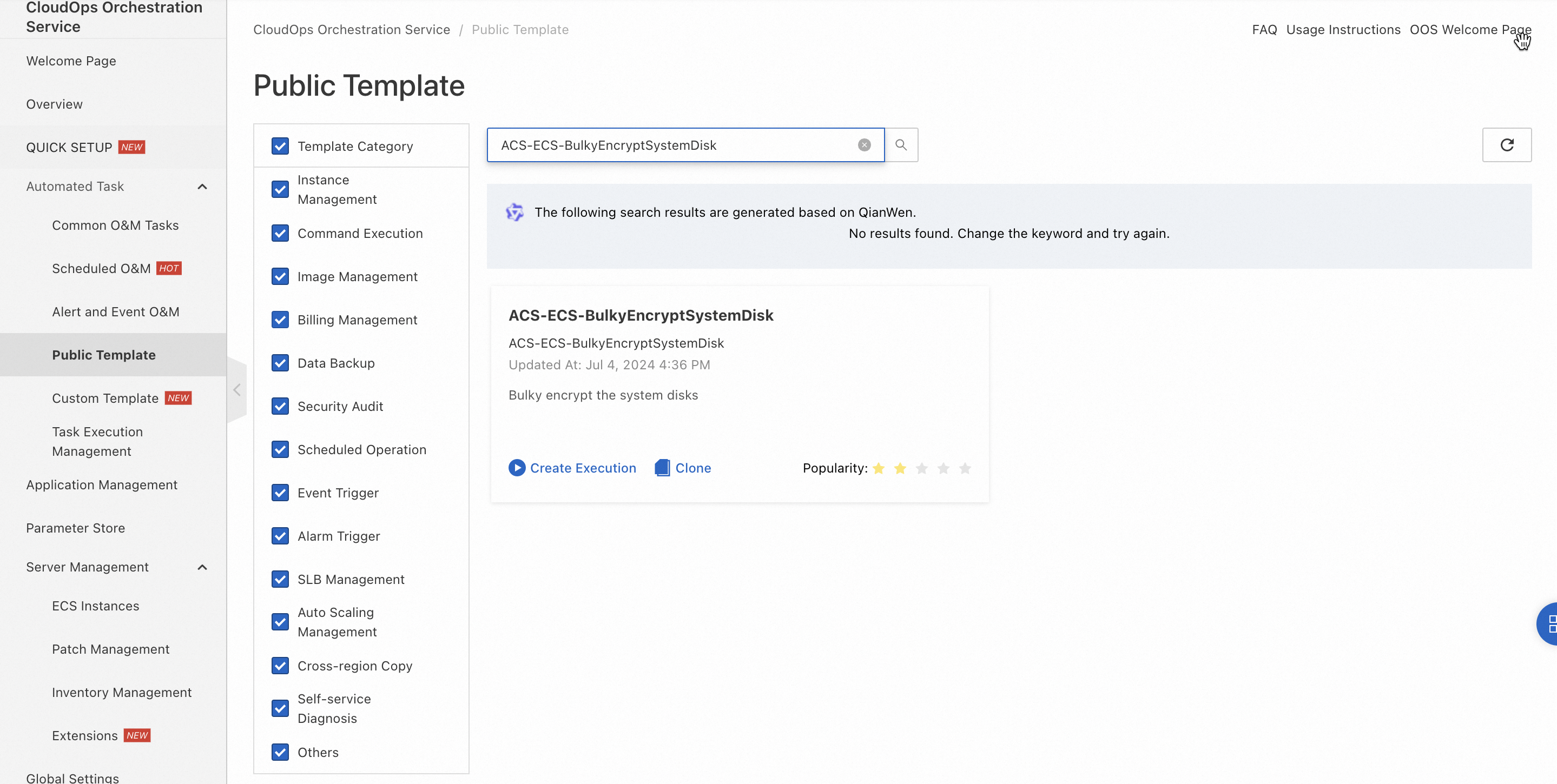This screenshot has height=784, width=1557.
Task: Collapse the Automated Task section
Action: tap(202, 187)
